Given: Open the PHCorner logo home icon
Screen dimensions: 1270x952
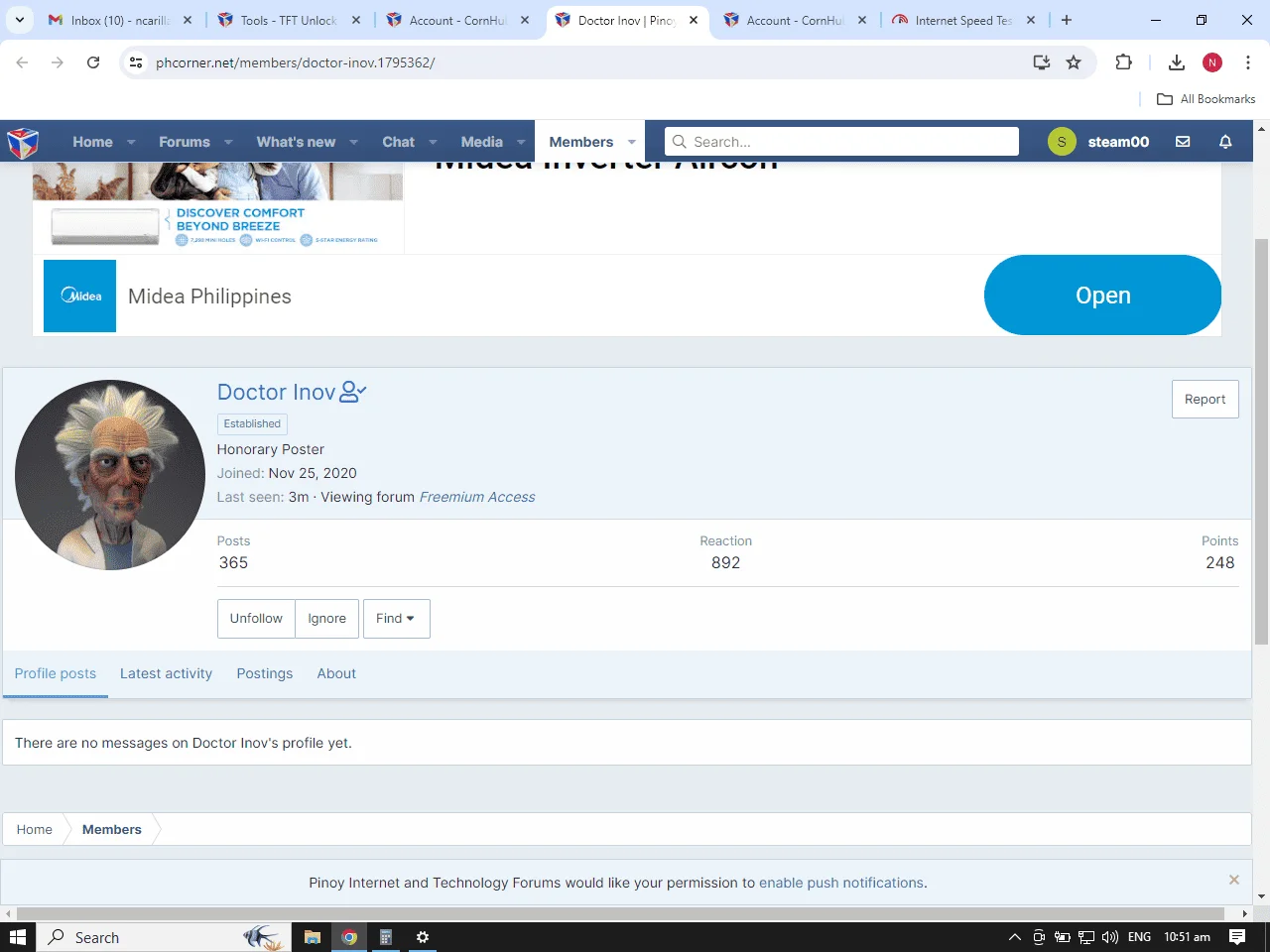Looking at the screenshot, I should click(23, 142).
